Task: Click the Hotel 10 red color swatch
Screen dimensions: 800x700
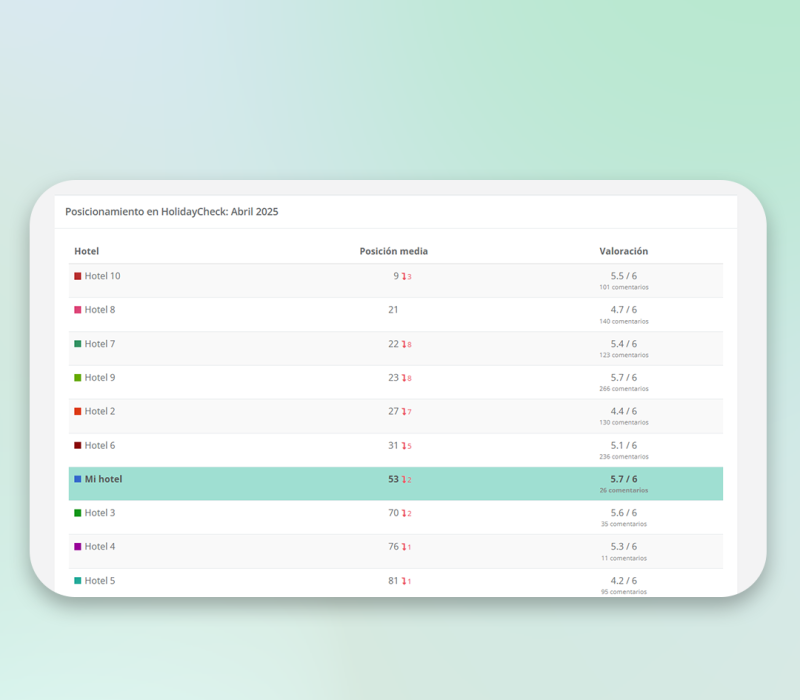Action: [x=78, y=276]
